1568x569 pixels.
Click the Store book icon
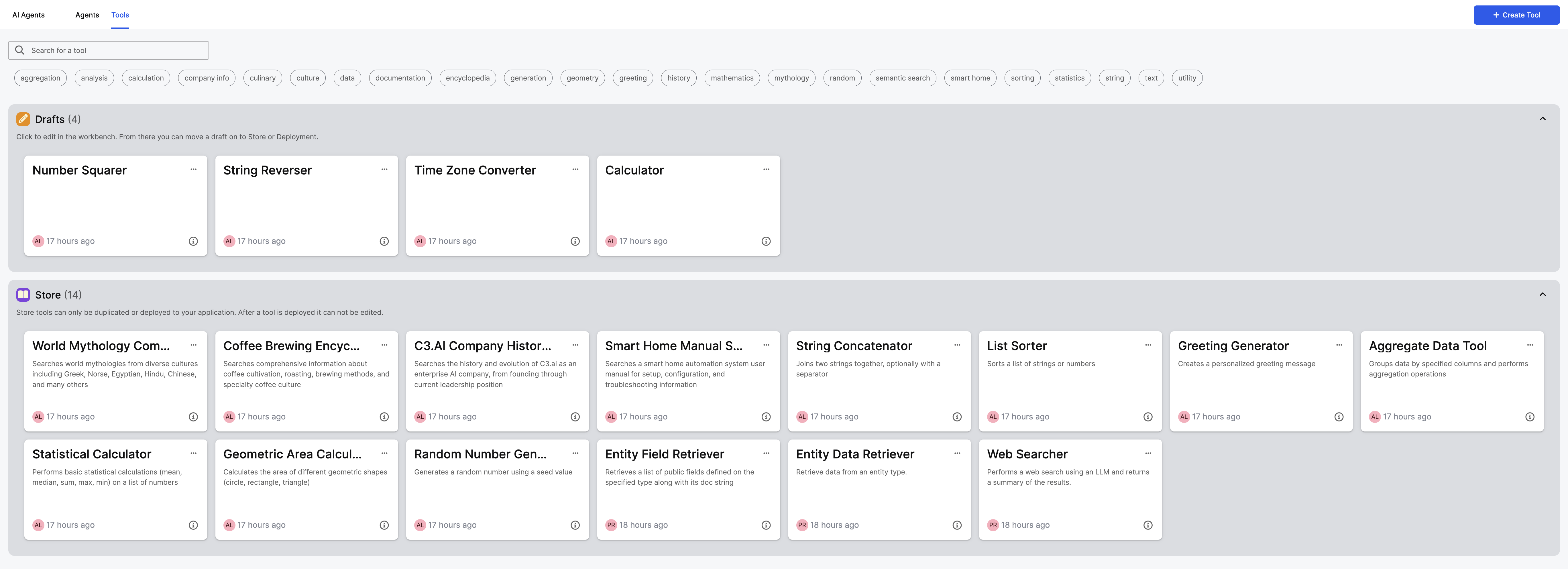coord(23,295)
